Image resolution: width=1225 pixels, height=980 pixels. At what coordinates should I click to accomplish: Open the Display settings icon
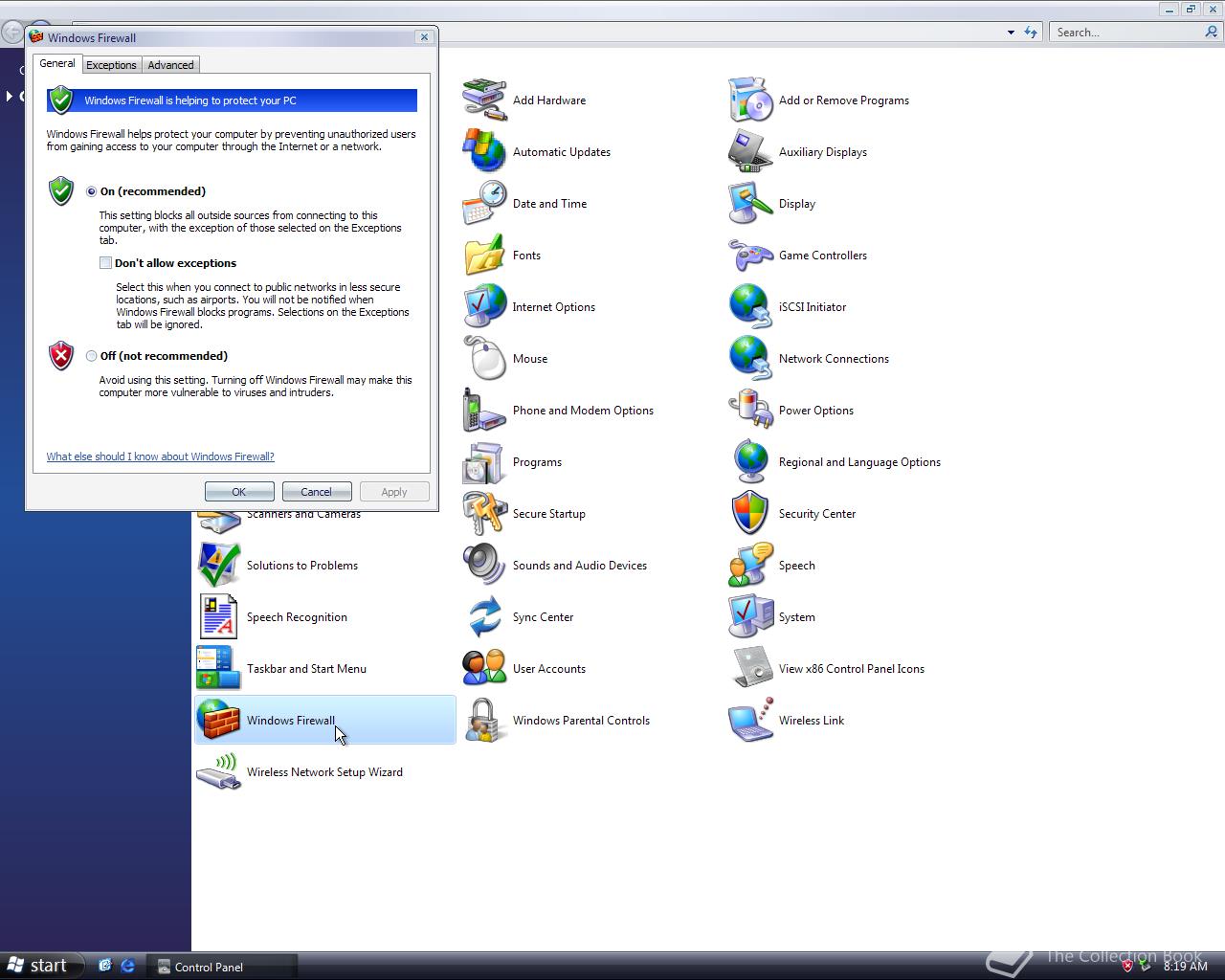click(x=750, y=203)
